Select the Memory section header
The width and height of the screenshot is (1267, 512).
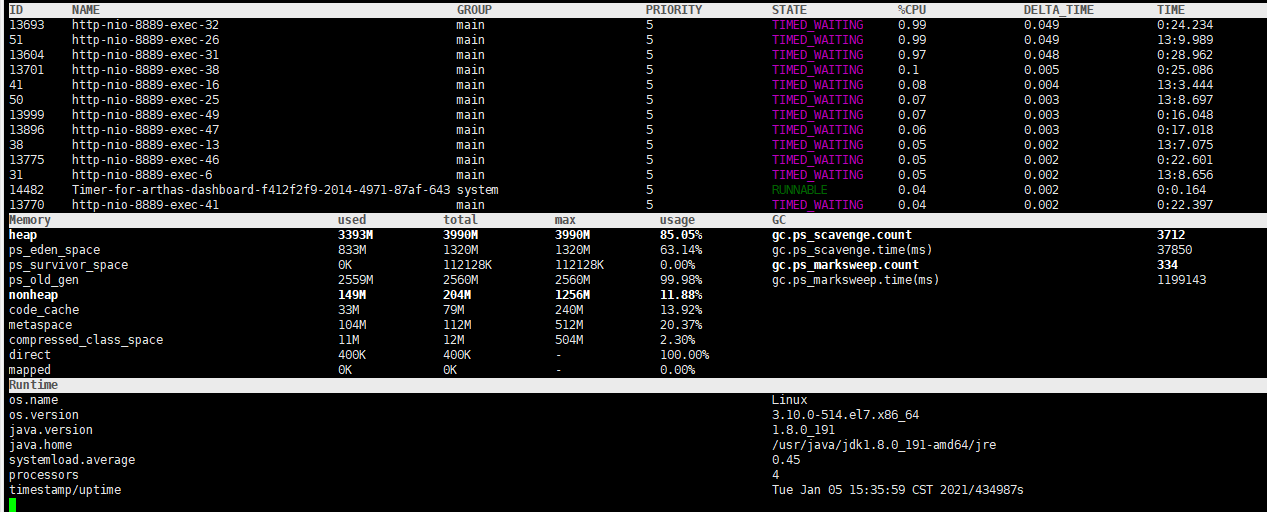tap(30, 220)
